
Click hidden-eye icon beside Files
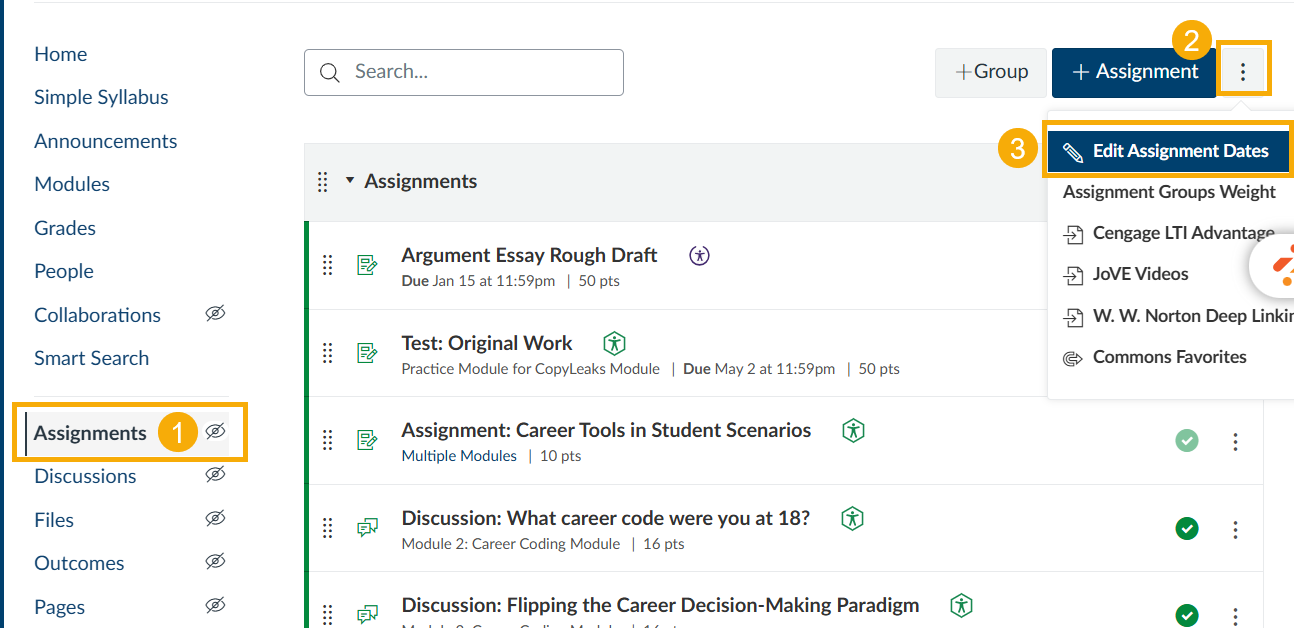(x=215, y=519)
